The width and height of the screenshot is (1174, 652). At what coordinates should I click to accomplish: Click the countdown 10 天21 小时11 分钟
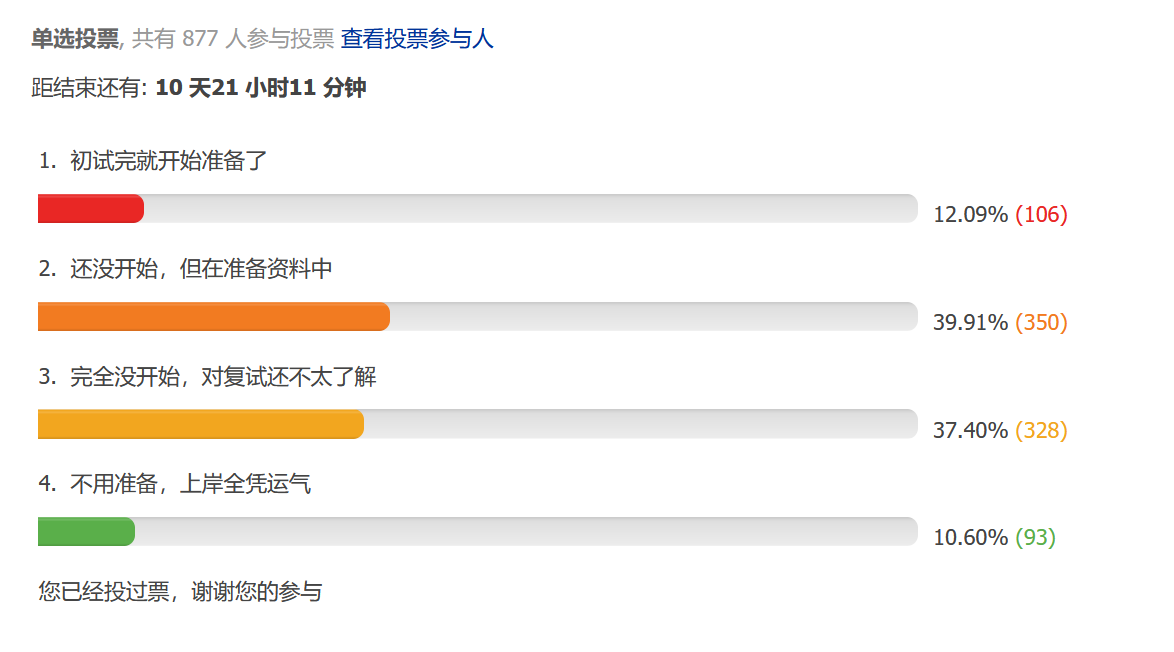261,88
